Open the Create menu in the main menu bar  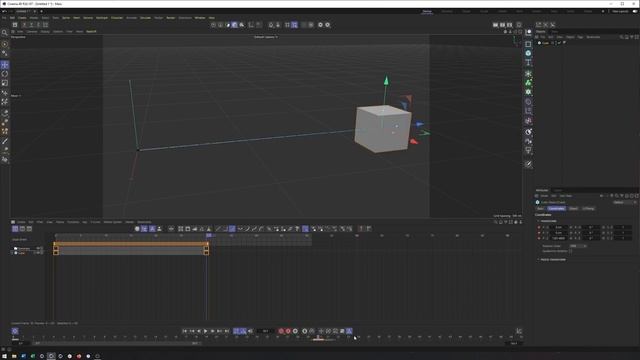(22, 18)
